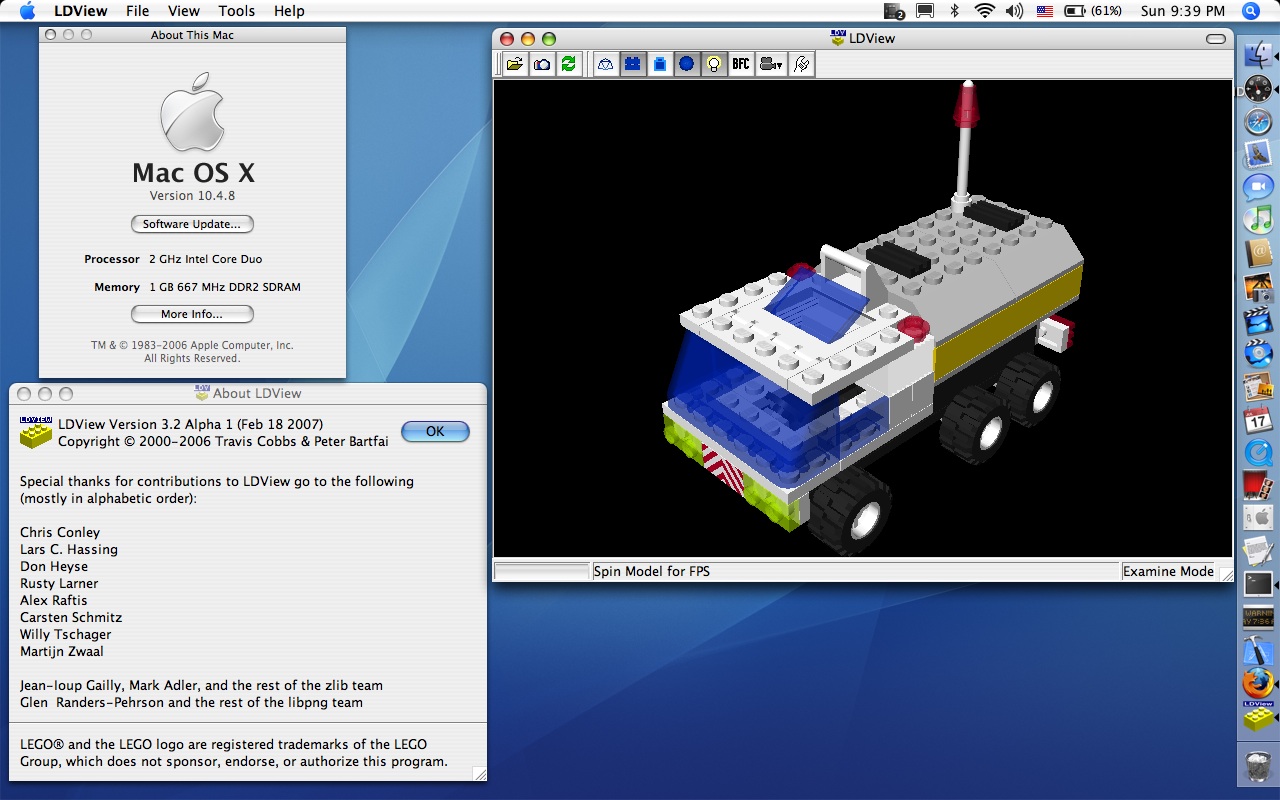Toggle primitive substitution blue circle icon

(x=686, y=64)
